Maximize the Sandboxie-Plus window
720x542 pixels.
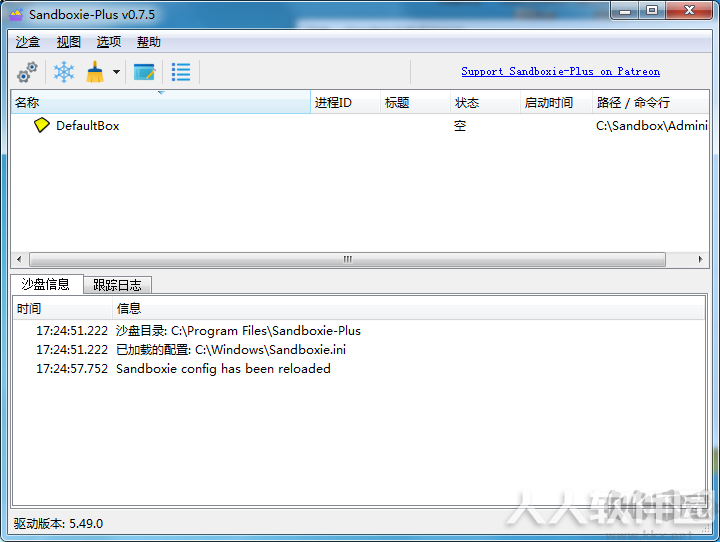pos(652,11)
